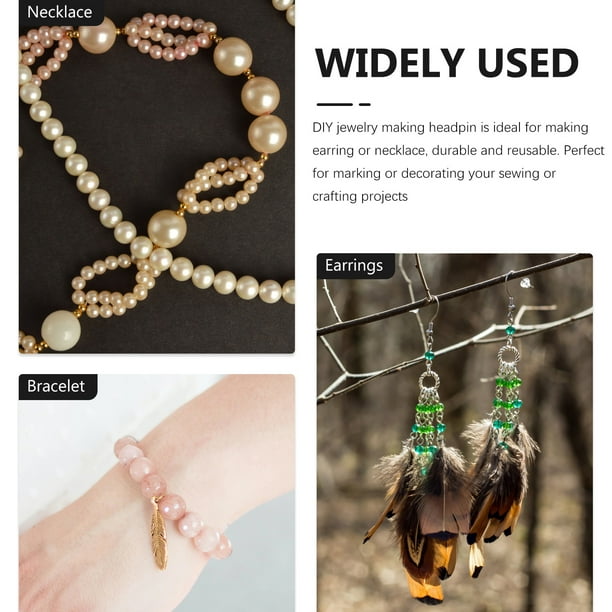The width and height of the screenshot is (612, 612).
Task: Open the pearl necklace photo
Action: 157,176
